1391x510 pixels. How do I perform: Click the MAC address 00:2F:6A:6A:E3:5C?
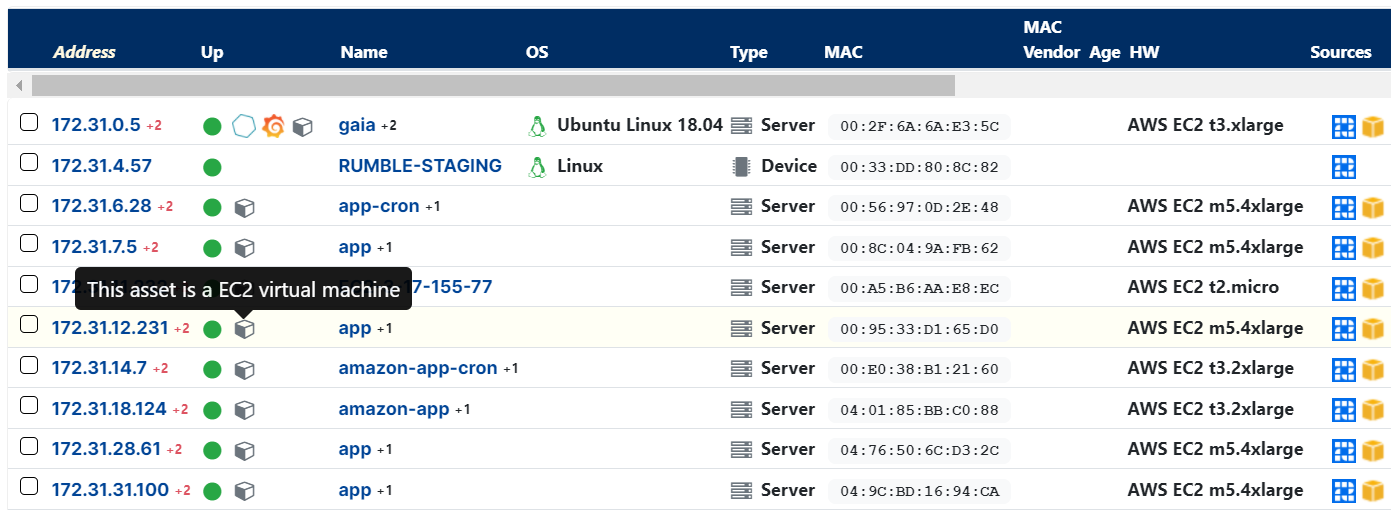919,126
